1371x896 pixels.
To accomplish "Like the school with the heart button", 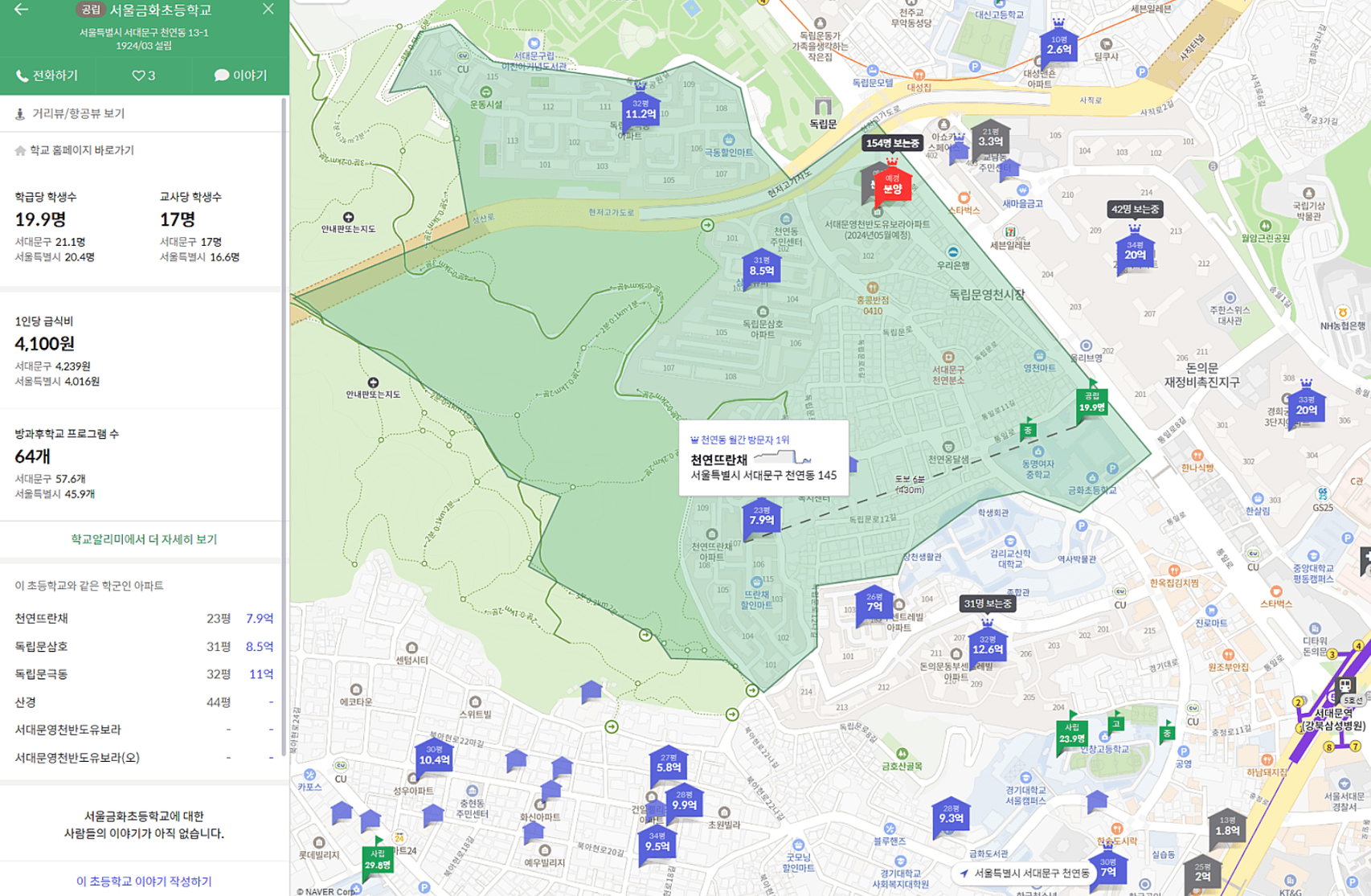I will click(144, 76).
